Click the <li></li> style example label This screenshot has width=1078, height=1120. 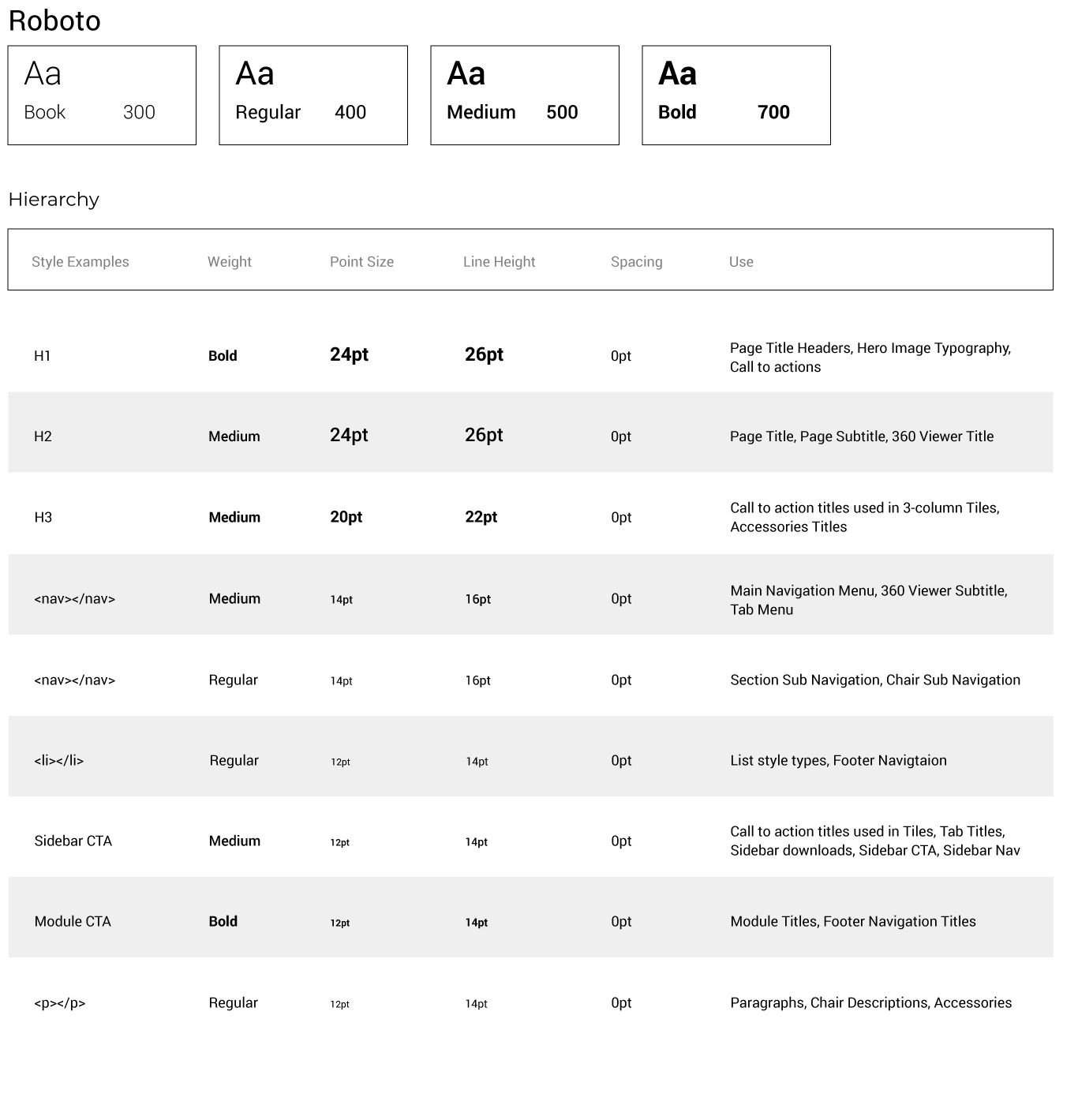point(59,761)
